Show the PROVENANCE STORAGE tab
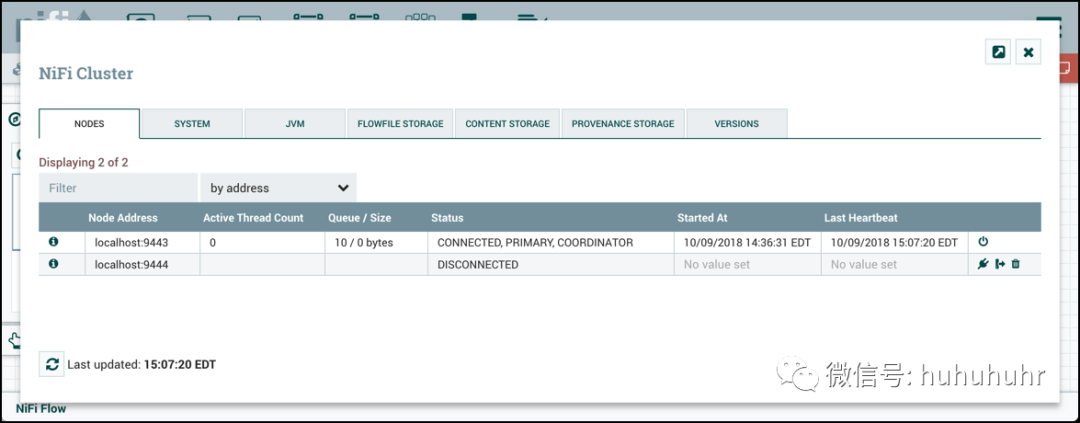 pos(623,124)
